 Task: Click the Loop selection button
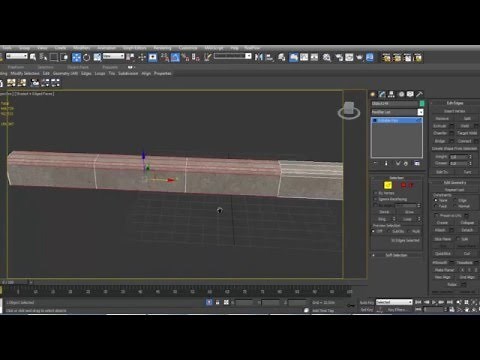[x=407, y=219]
